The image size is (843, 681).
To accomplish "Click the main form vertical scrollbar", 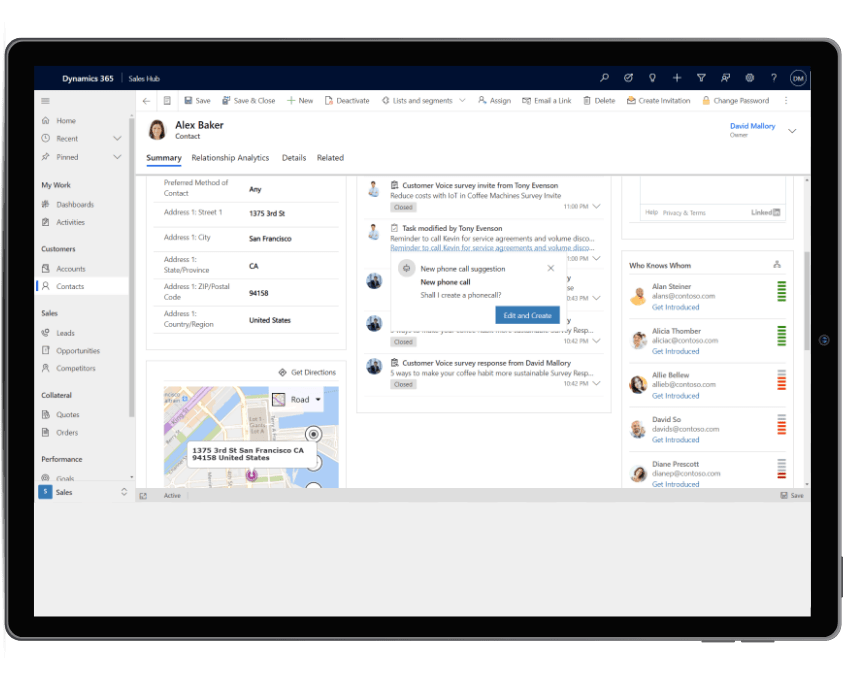I will [x=807, y=301].
